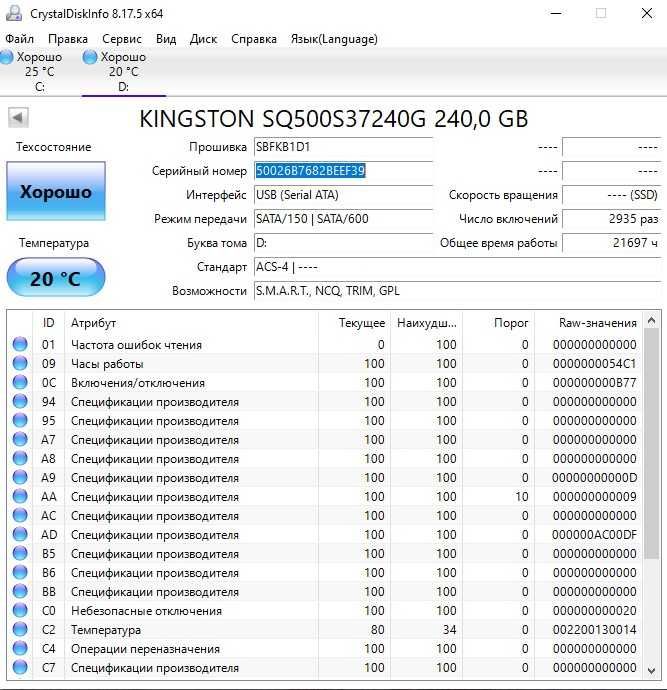The width and height of the screenshot is (667, 690).
Task: Click status orb for attribute C7
Action: click(x=20, y=667)
